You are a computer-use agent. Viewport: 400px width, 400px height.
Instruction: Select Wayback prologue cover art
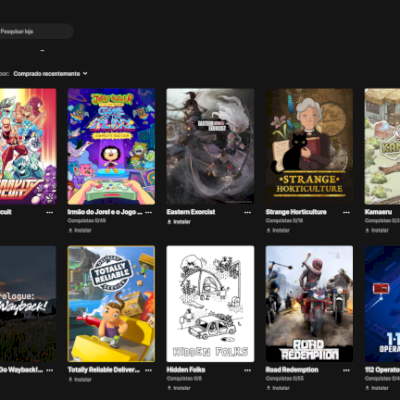point(28,304)
